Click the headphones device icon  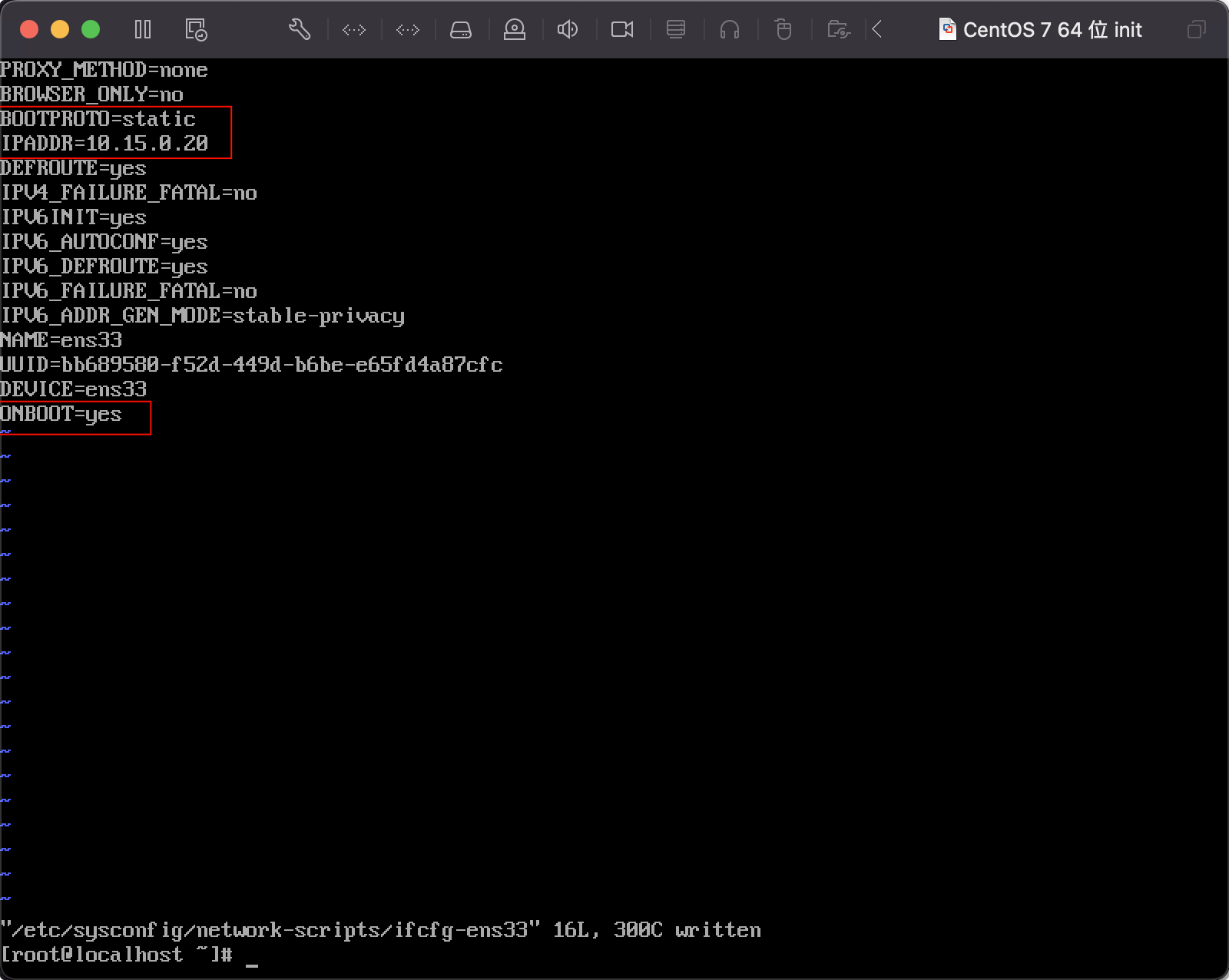click(730, 30)
